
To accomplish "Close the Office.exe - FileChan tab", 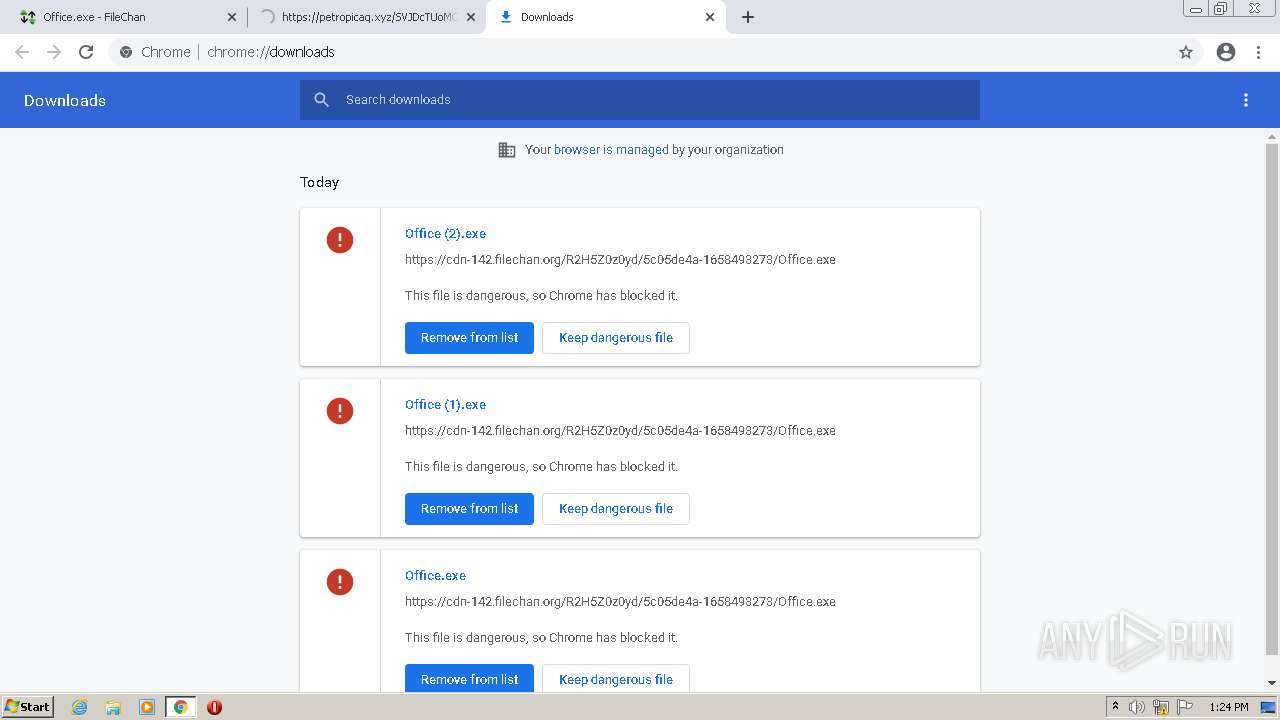I will (232, 17).
